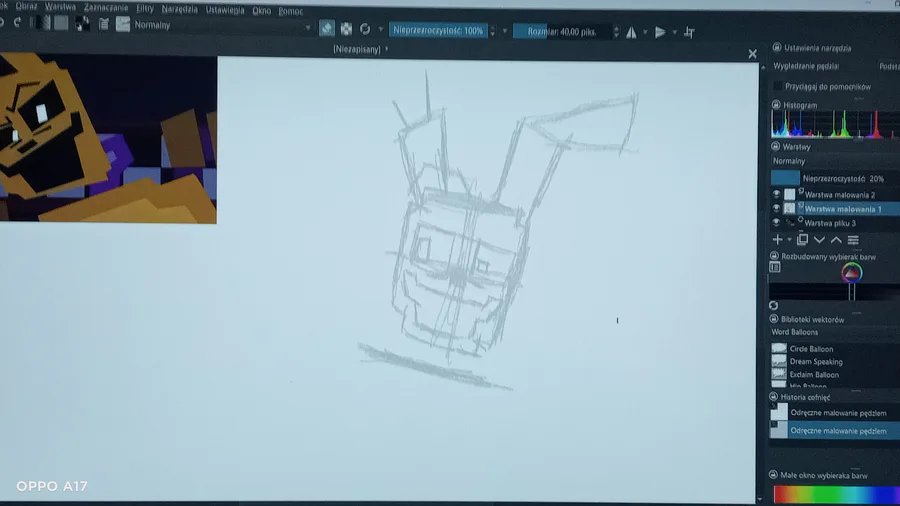
Task: Open the Okno menu
Action: pyautogui.click(x=261, y=10)
